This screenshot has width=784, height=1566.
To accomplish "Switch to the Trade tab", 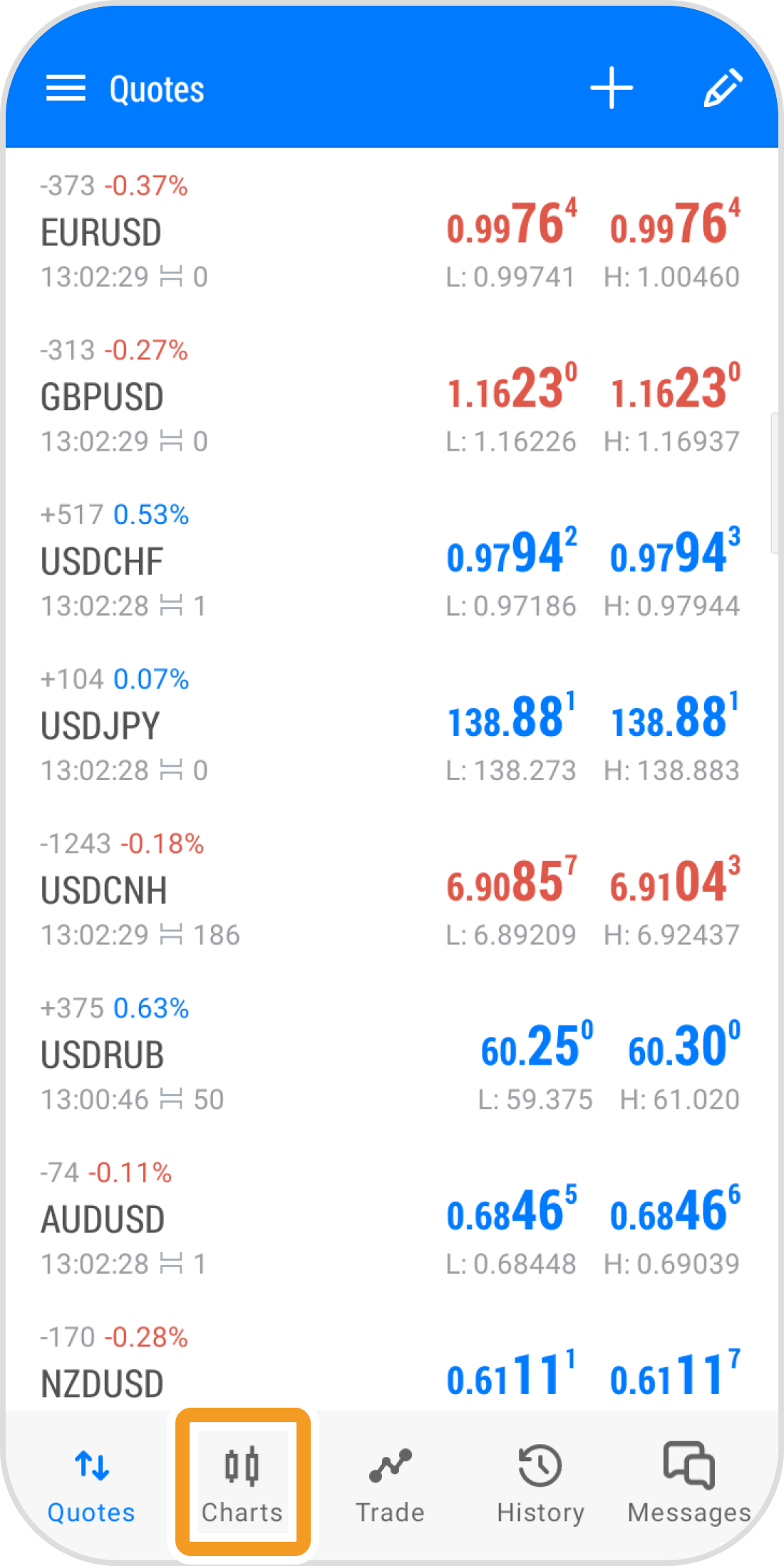I will (x=390, y=1480).
